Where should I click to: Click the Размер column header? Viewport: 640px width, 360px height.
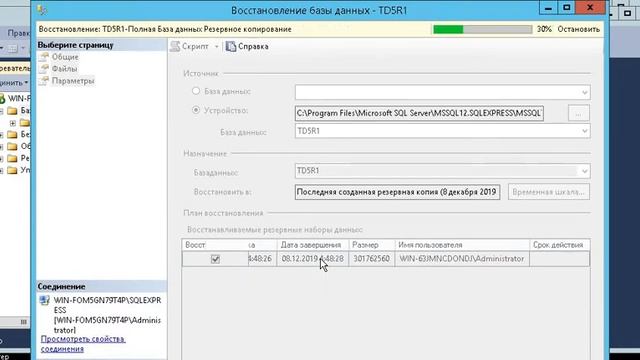(371, 245)
